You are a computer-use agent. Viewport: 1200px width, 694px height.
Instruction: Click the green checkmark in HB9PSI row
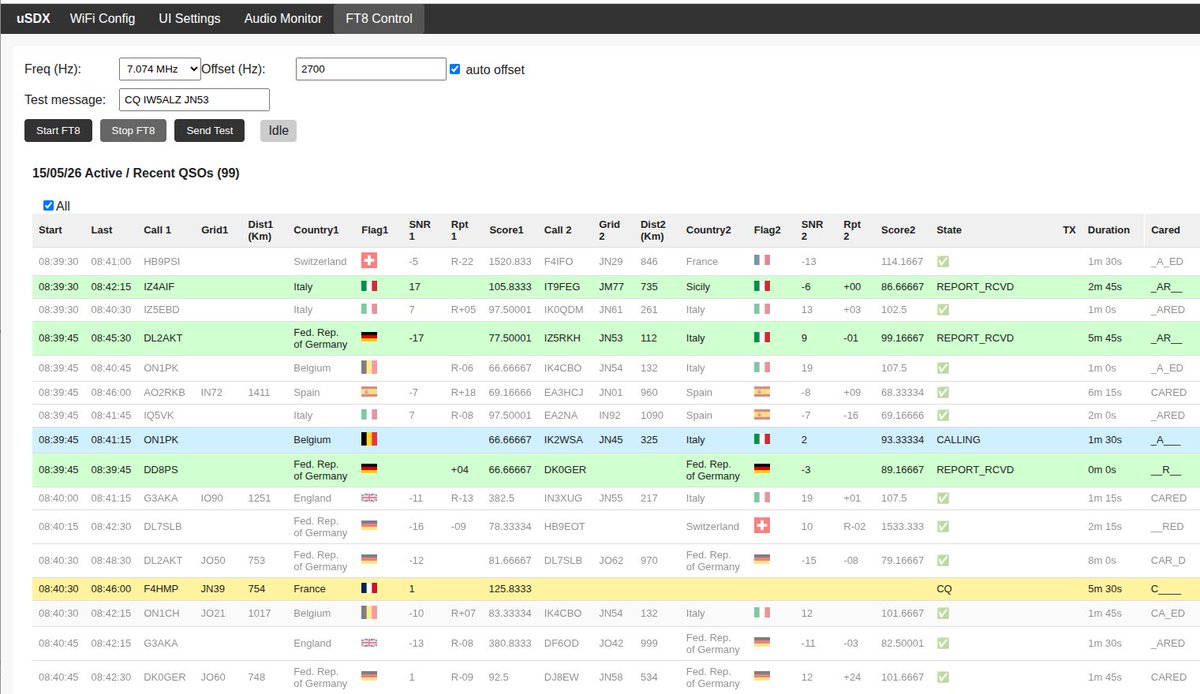(942, 261)
